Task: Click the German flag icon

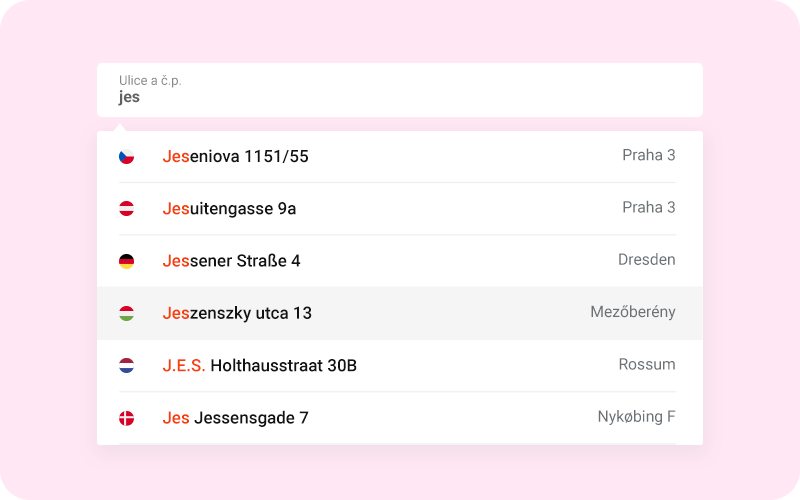Action: pyautogui.click(x=126, y=261)
